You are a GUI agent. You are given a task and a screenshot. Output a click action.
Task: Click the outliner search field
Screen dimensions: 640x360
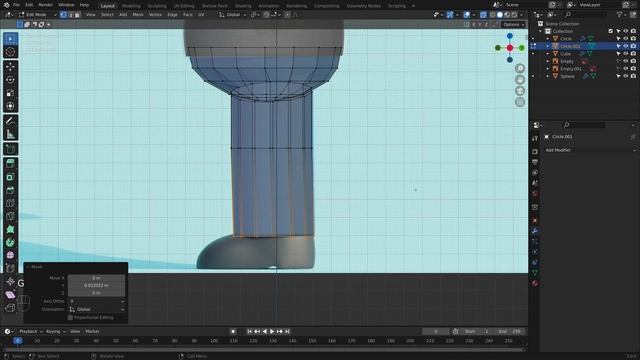pyautogui.click(x=586, y=15)
